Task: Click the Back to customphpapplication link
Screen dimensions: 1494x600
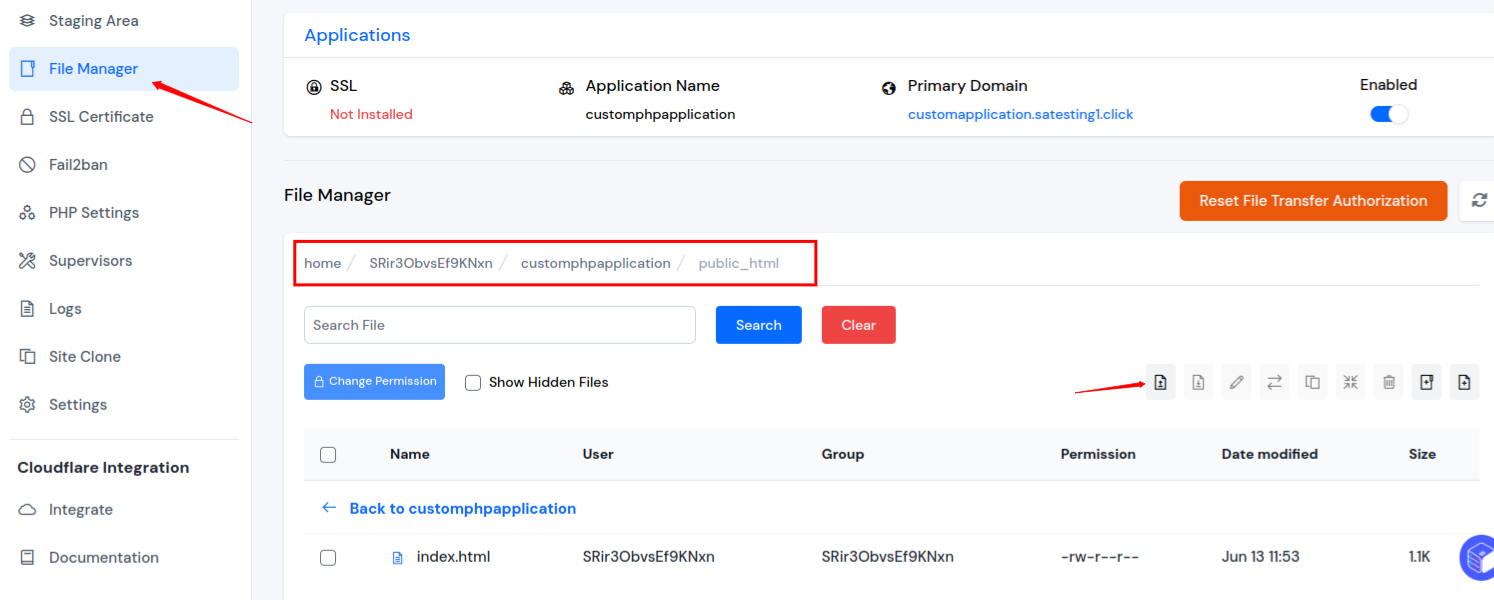Action: tap(462, 508)
